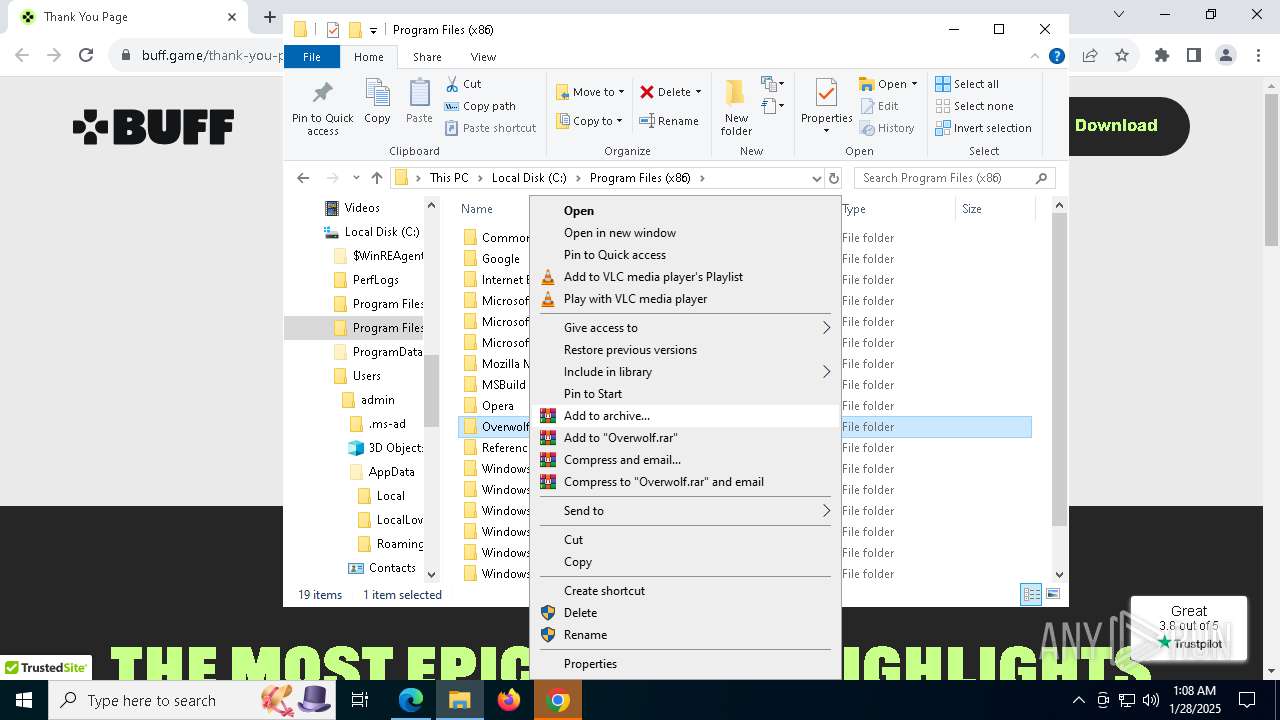Choose Restore previous versions
This screenshot has width=1280, height=720.
pos(686,350)
